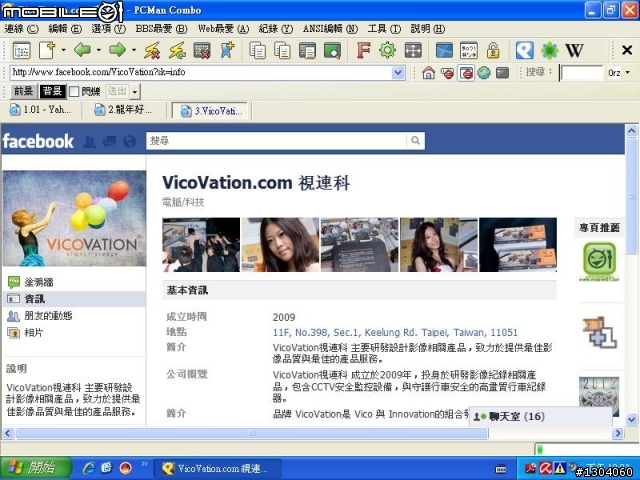
Task: Select the 3.VicoVati... tab
Action: pyautogui.click(x=212, y=111)
